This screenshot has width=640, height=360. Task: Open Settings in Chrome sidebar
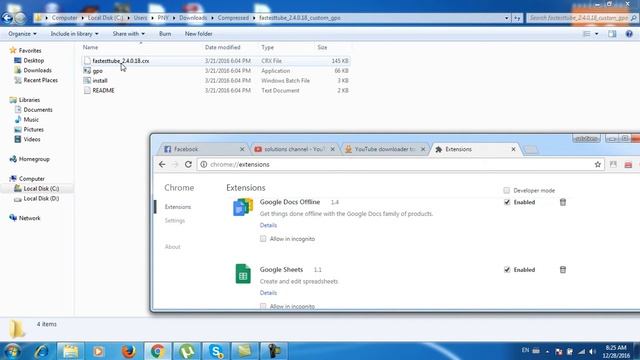coord(175,220)
